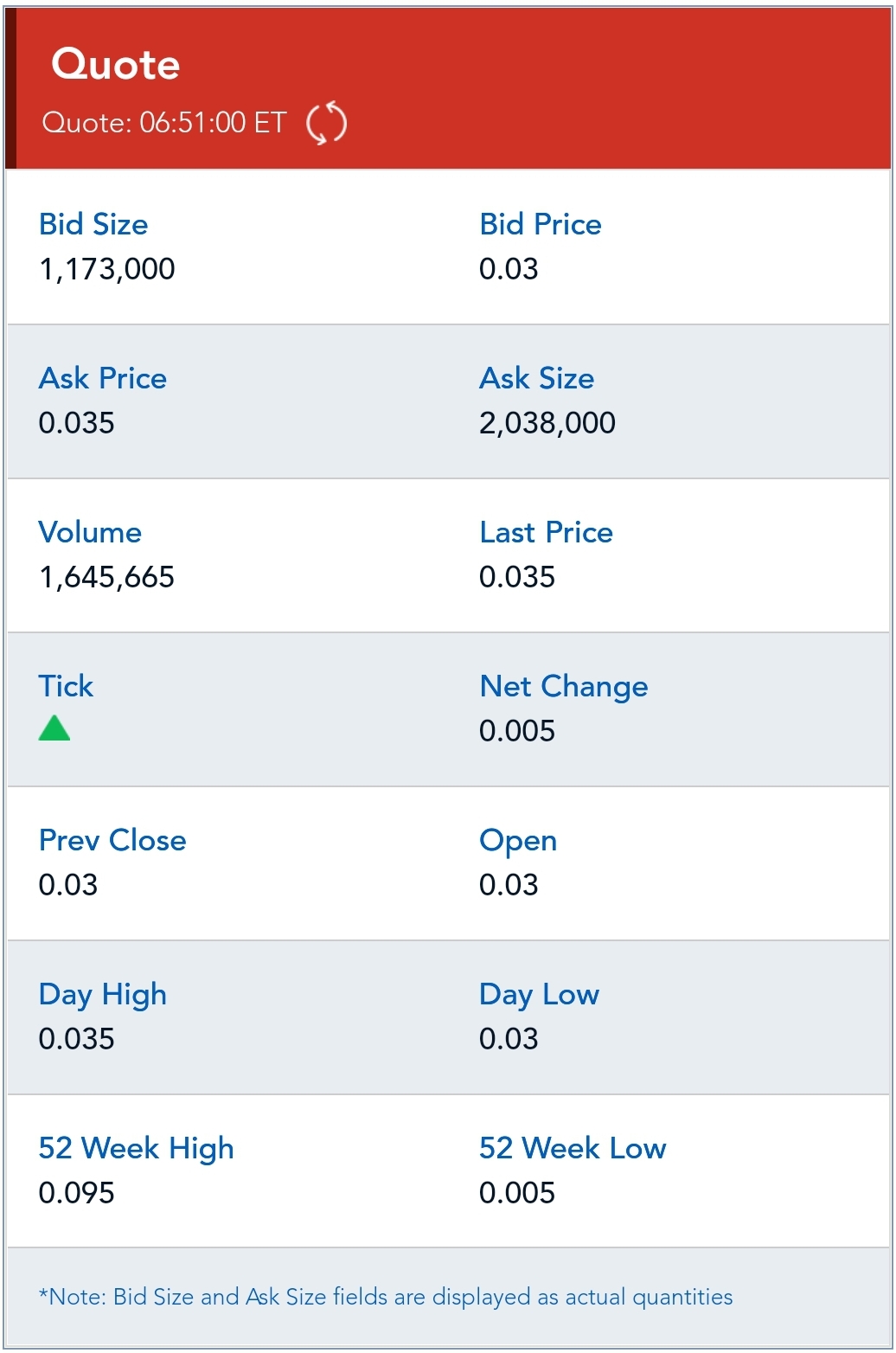The width and height of the screenshot is (896, 1353).
Task: Click the refresh quote icon
Action: coord(326,123)
